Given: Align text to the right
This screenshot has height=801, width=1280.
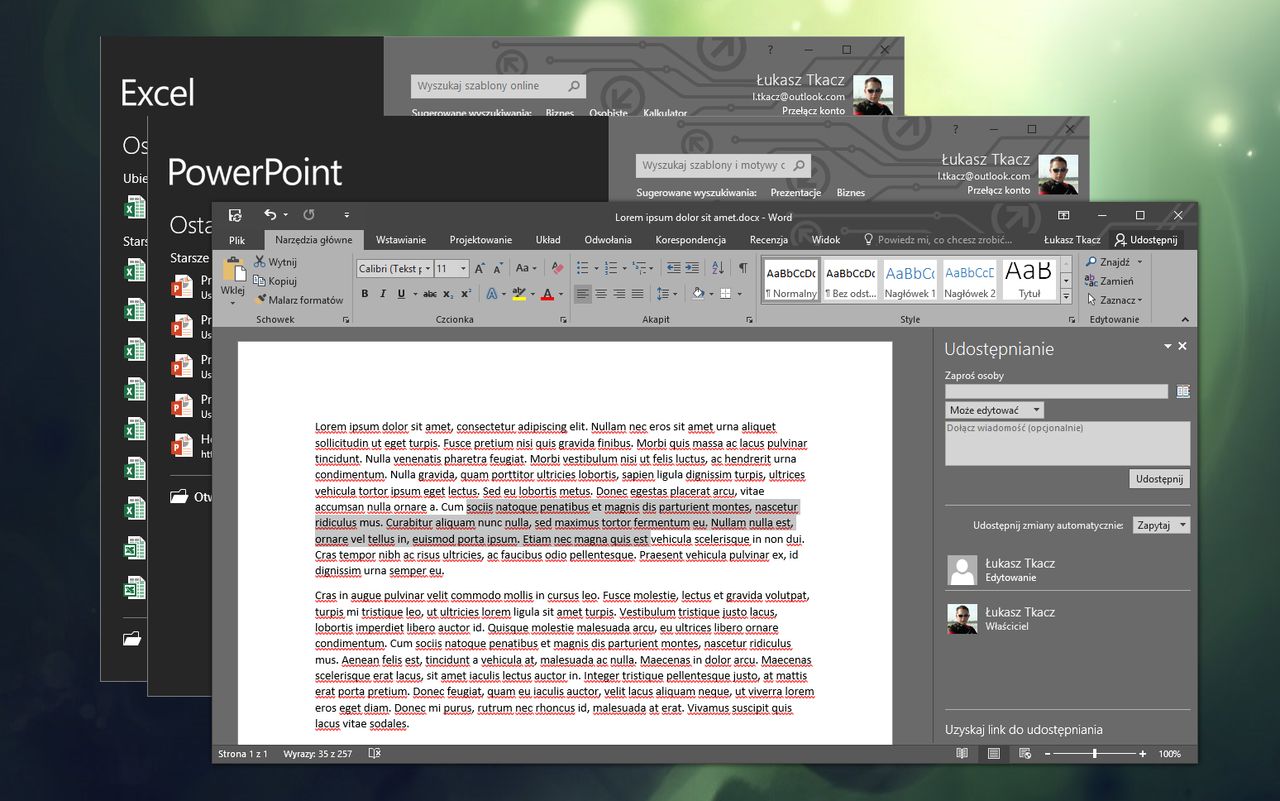Looking at the screenshot, I should coord(619,294).
